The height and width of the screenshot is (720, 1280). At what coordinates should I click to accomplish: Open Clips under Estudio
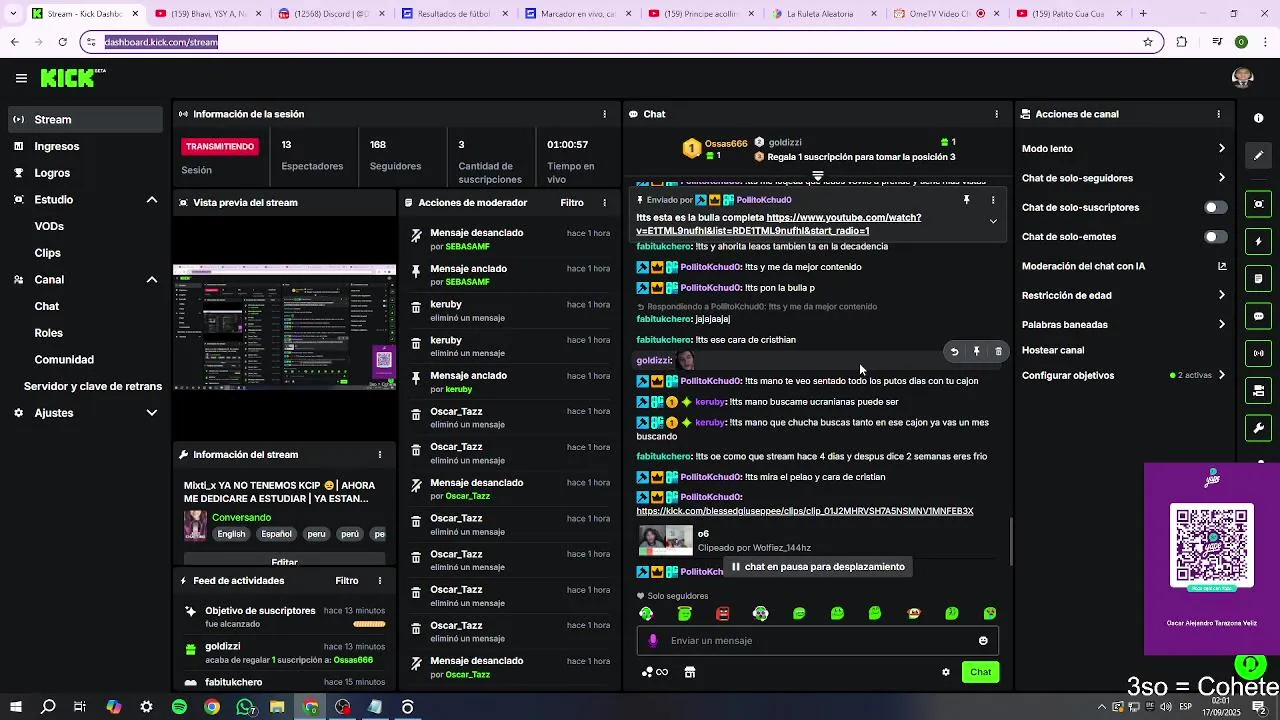coord(48,253)
